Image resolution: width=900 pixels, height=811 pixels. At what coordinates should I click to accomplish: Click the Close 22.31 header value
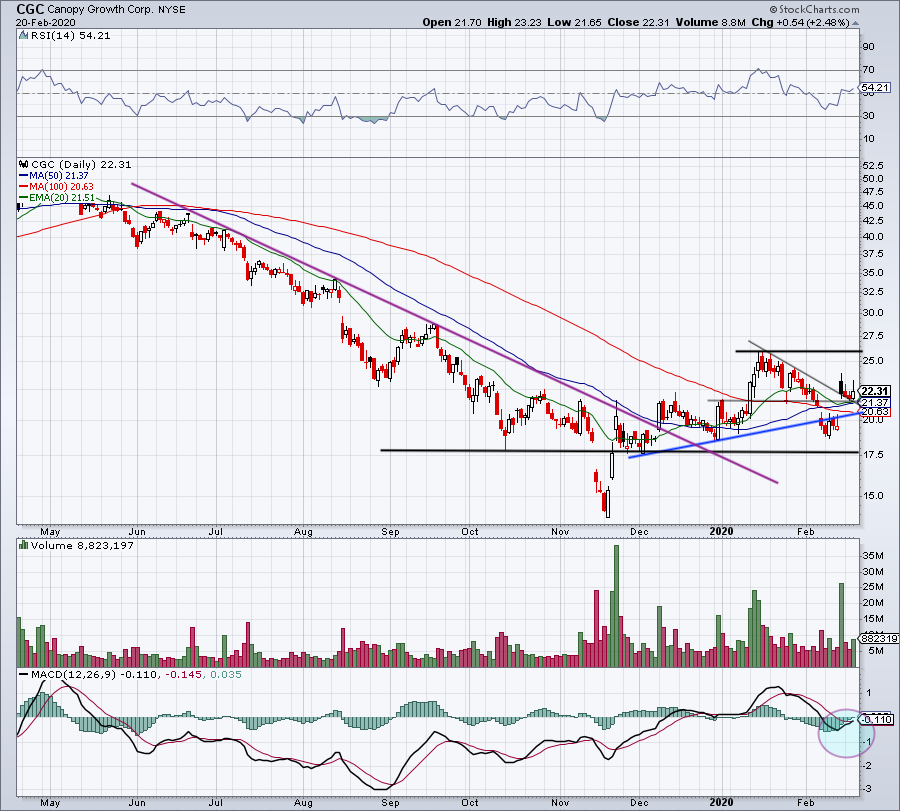(x=638, y=22)
